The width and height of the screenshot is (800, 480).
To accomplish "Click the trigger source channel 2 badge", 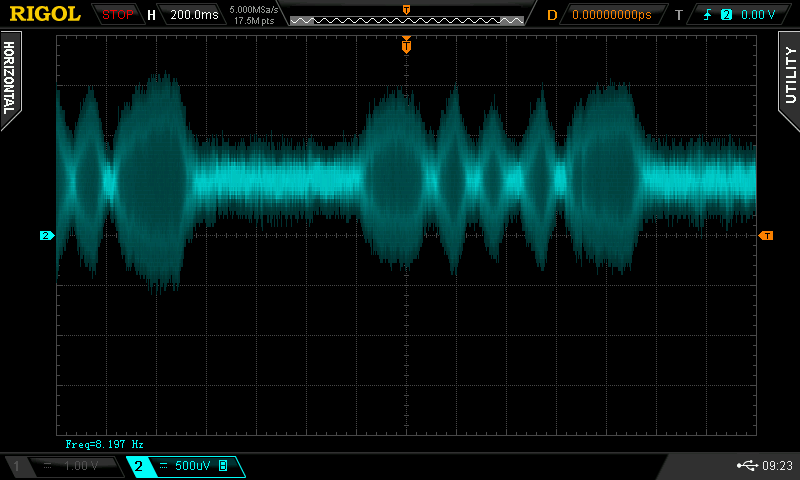I will (x=726, y=15).
